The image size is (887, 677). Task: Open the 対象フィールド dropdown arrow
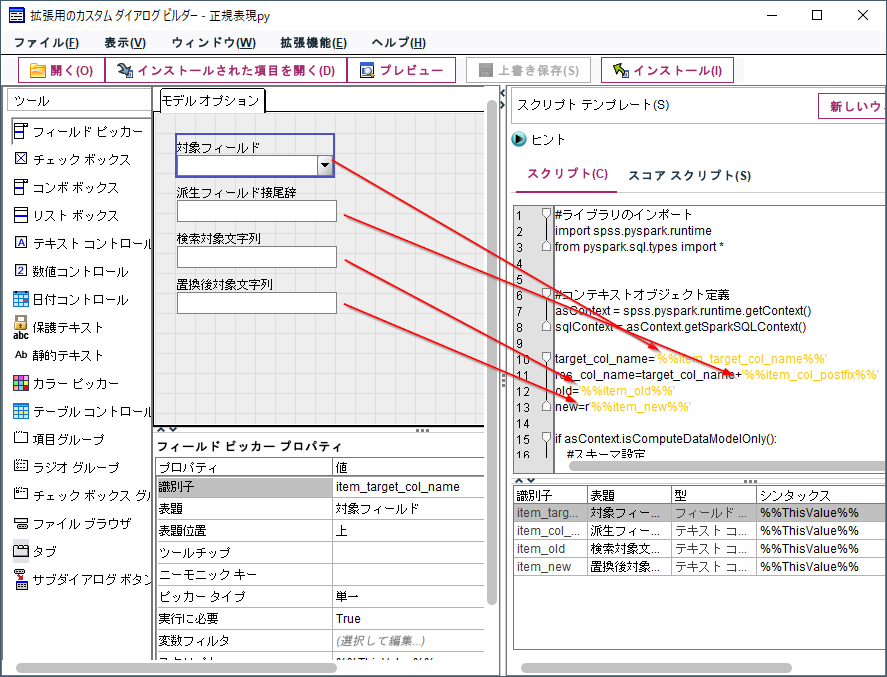click(x=325, y=166)
